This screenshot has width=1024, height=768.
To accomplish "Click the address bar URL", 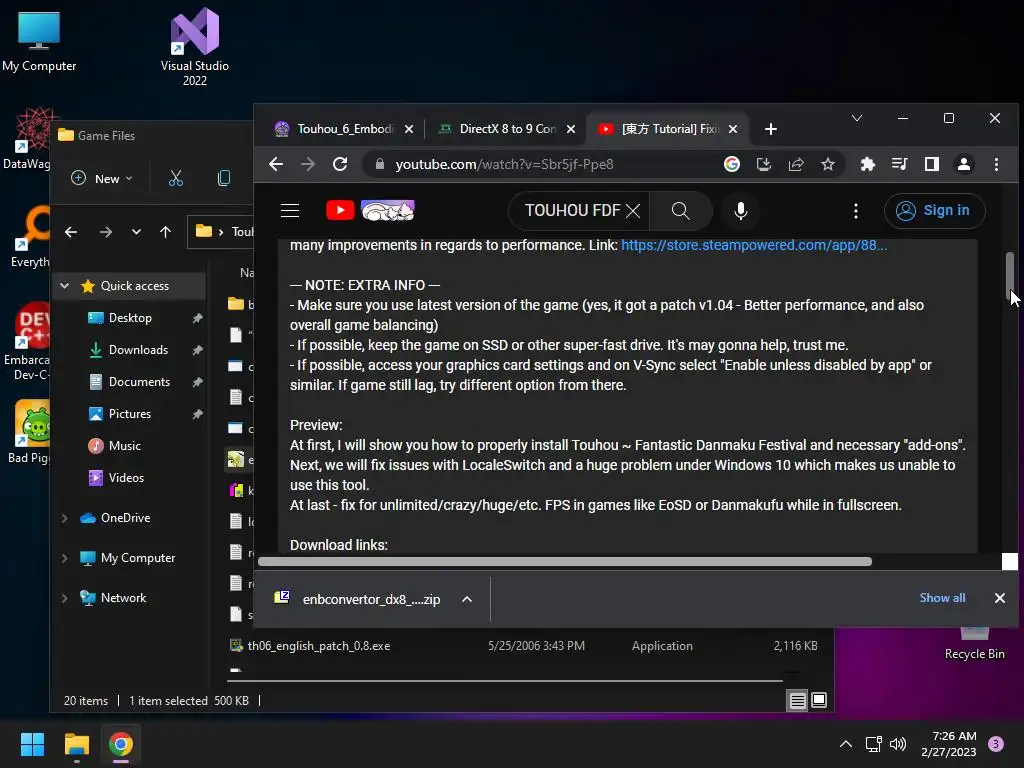I will pyautogui.click(x=504, y=164).
